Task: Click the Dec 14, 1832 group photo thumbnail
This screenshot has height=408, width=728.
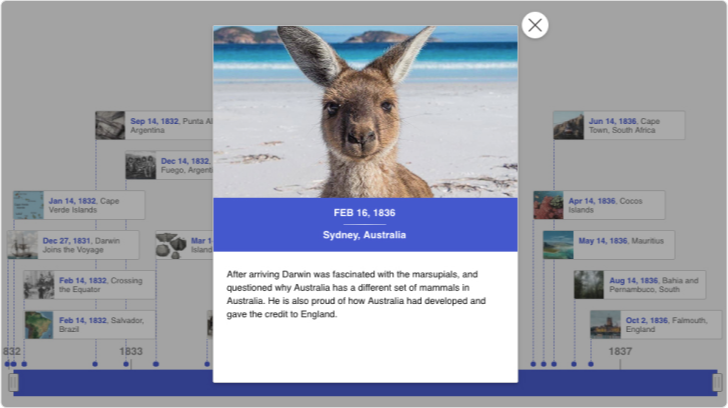Action: click(141, 165)
